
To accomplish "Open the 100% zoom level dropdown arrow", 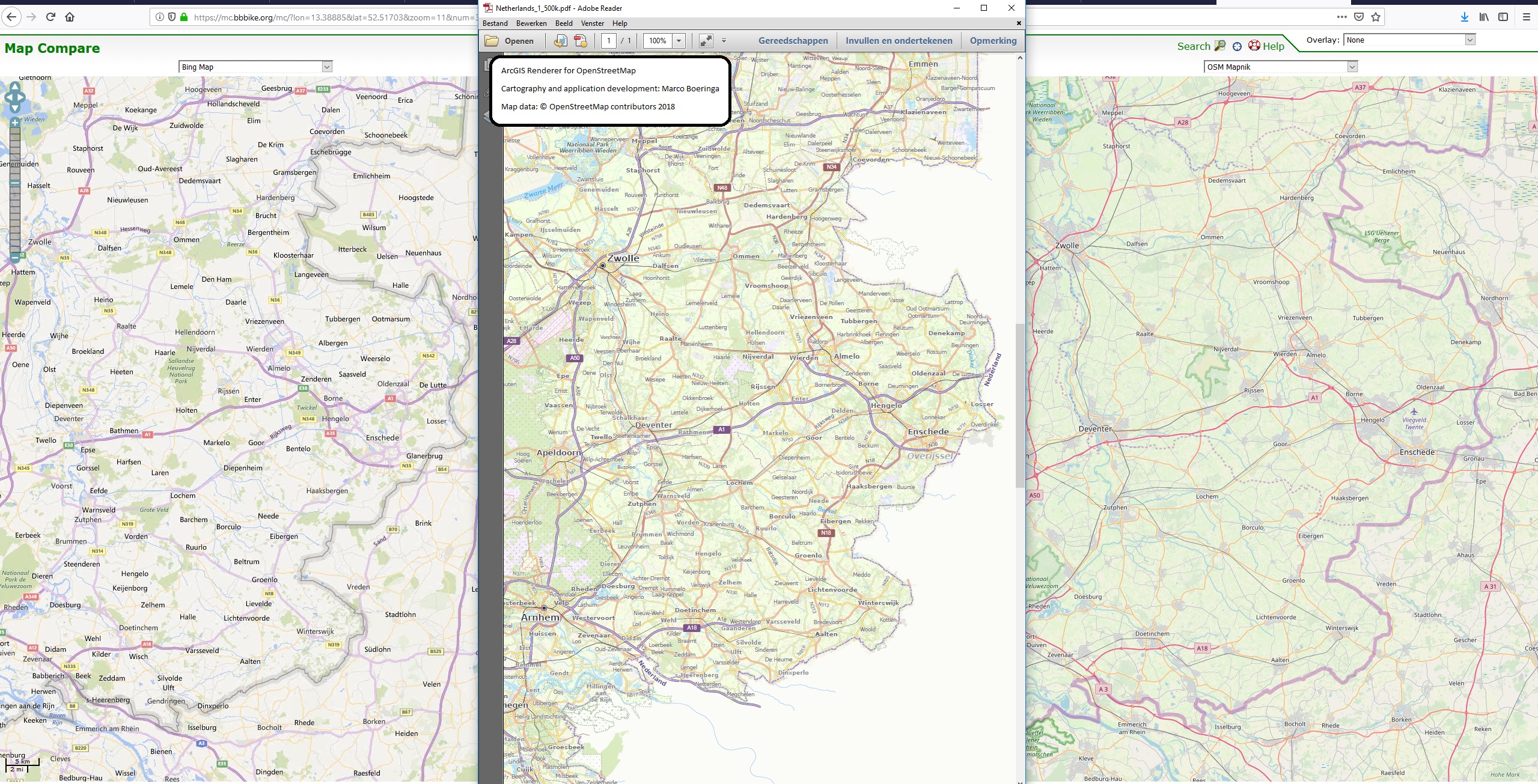I will coord(679,41).
